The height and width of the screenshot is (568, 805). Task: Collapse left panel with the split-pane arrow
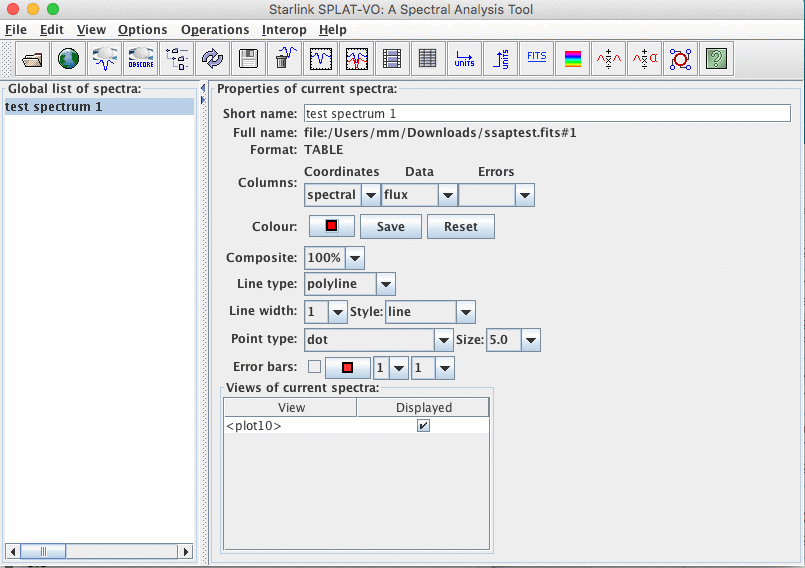pyautogui.click(x=203, y=88)
